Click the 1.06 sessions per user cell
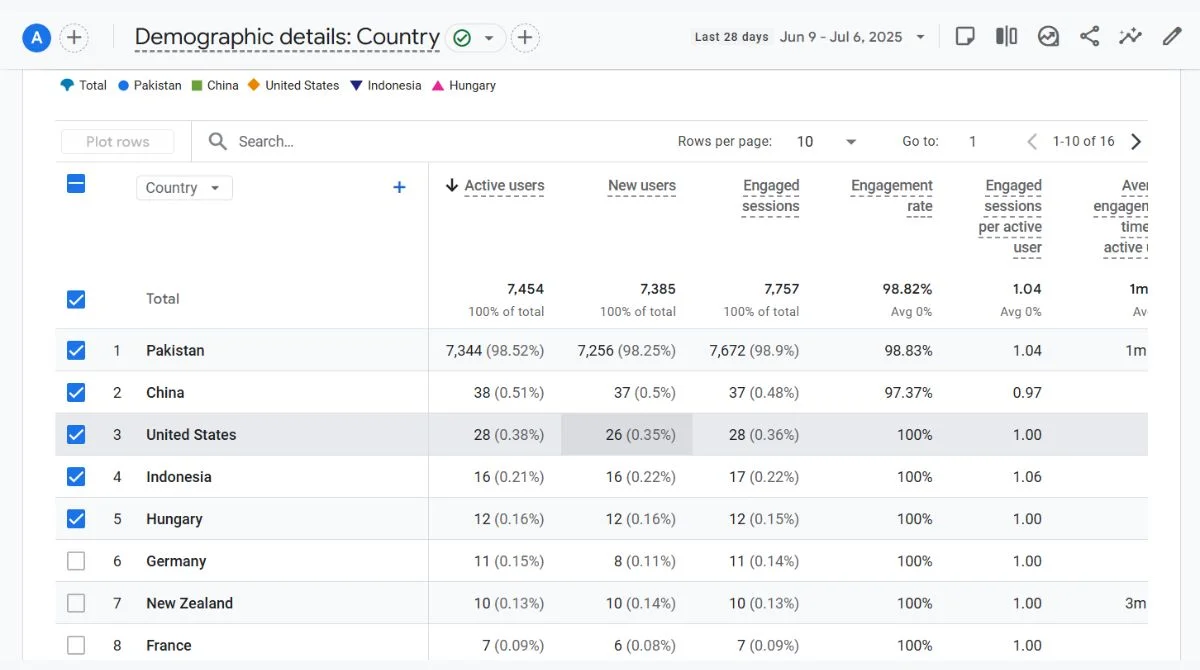The width and height of the screenshot is (1200, 670). pos(1027,477)
